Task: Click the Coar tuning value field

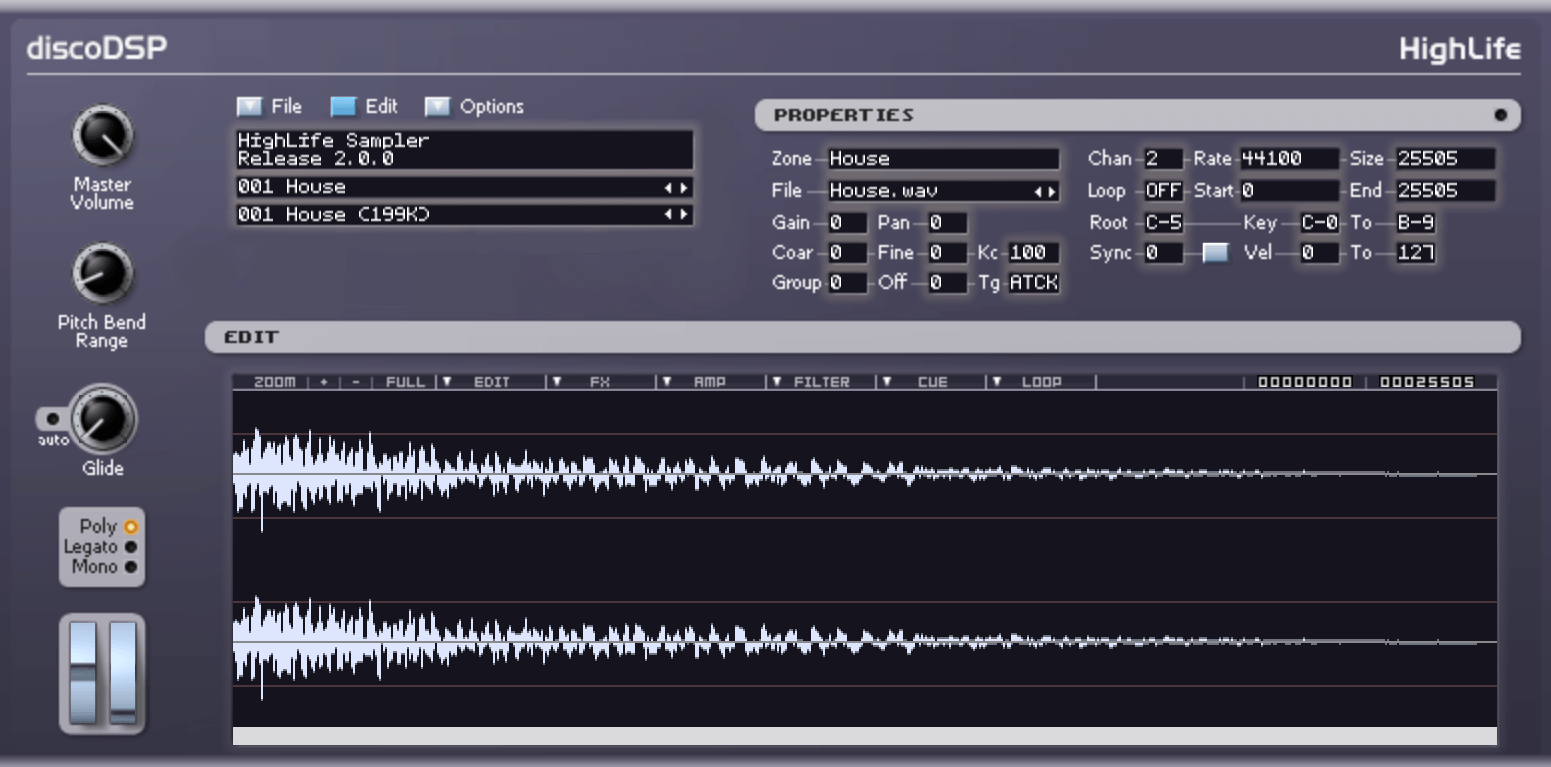Action: (847, 253)
